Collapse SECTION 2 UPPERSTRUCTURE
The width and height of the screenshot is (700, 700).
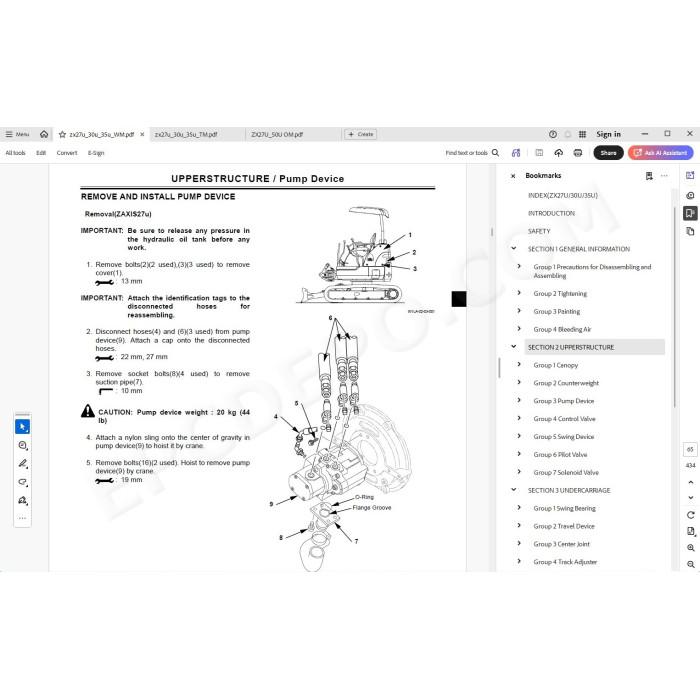point(513,346)
